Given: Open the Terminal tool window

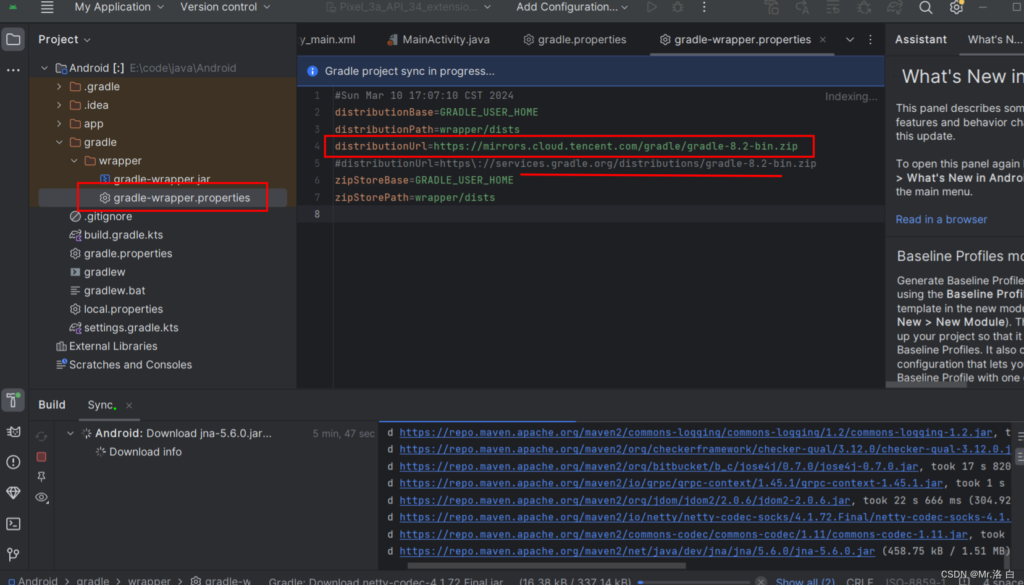Looking at the screenshot, I should [x=13, y=523].
